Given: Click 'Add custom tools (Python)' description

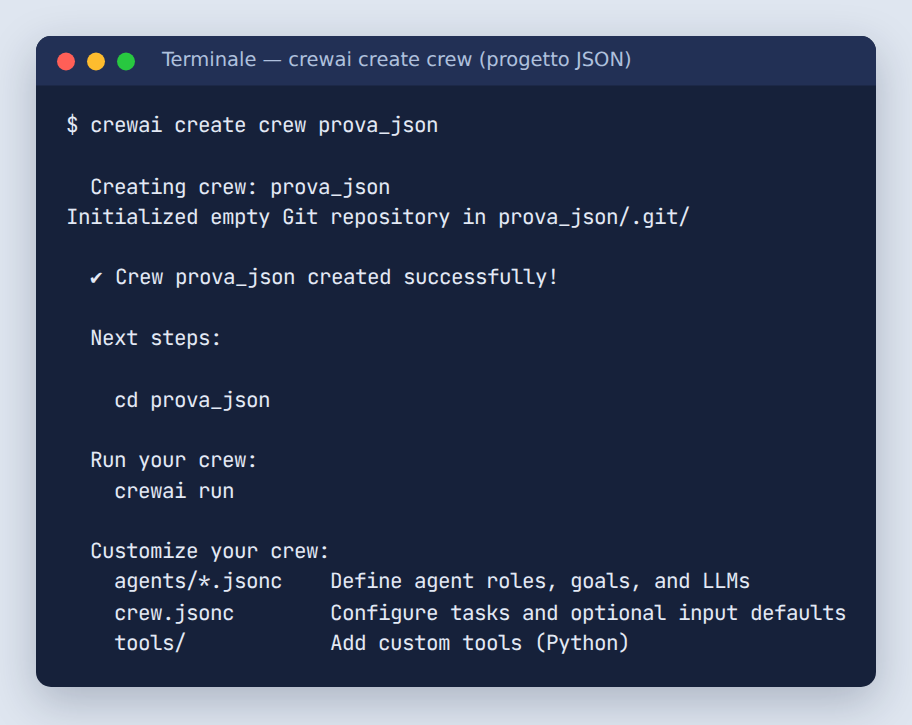Looking at the screenshot, I should (x=480, y=643).
